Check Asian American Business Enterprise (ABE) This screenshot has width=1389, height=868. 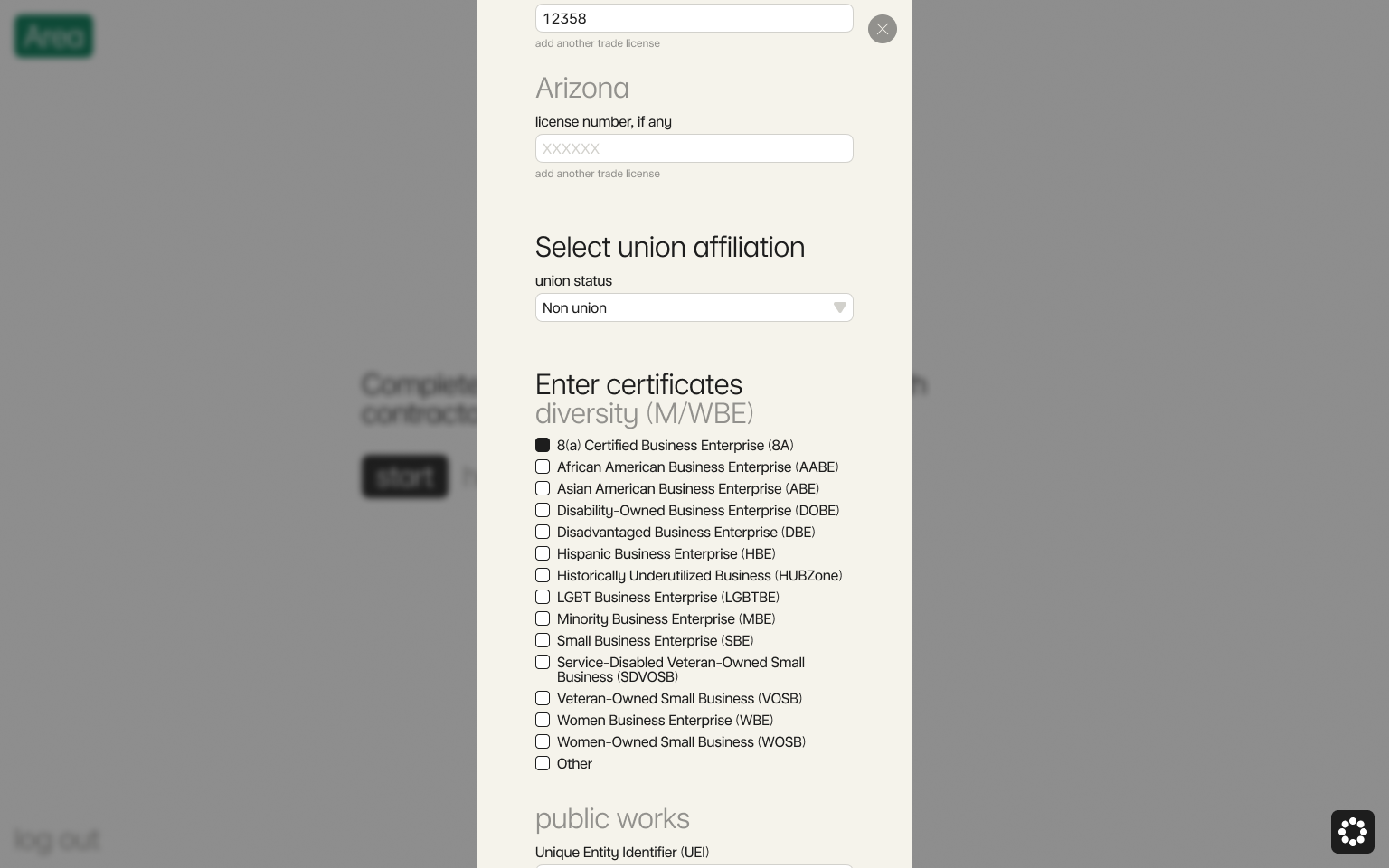tap(543, 488)
